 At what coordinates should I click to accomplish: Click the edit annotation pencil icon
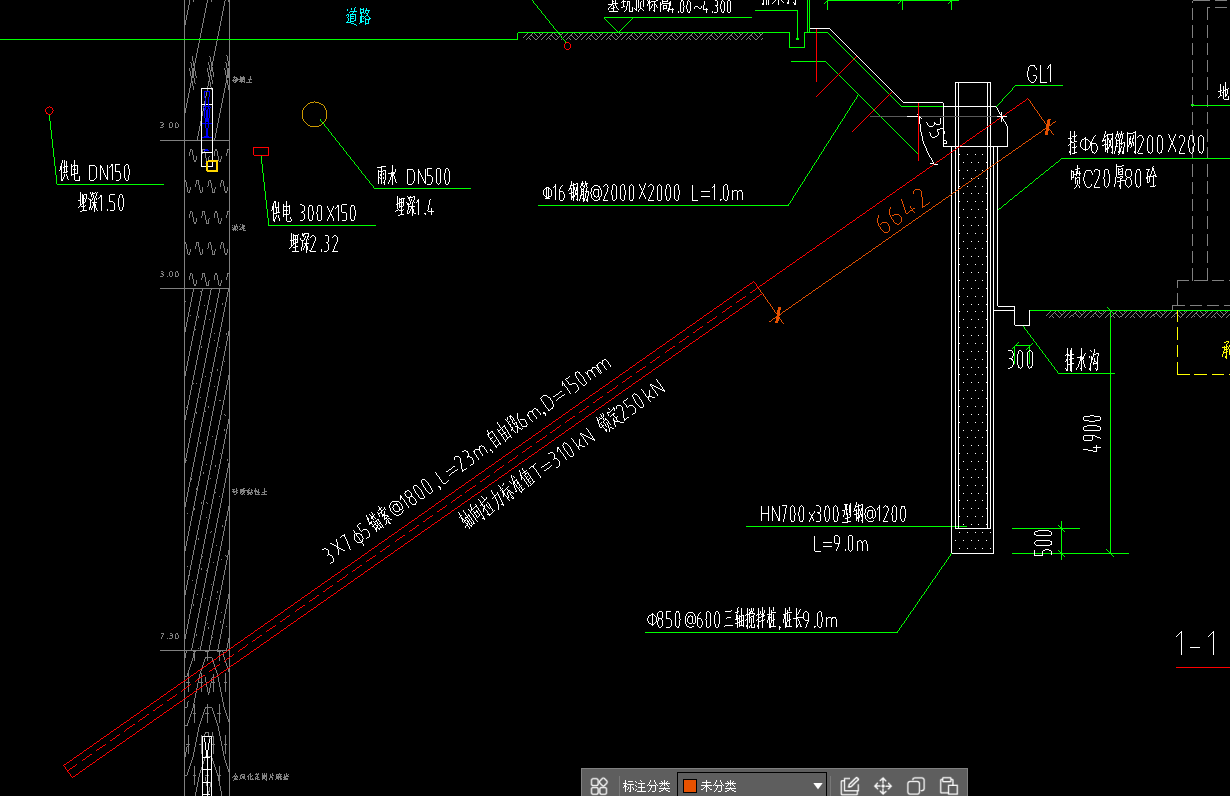coord(850,786)
